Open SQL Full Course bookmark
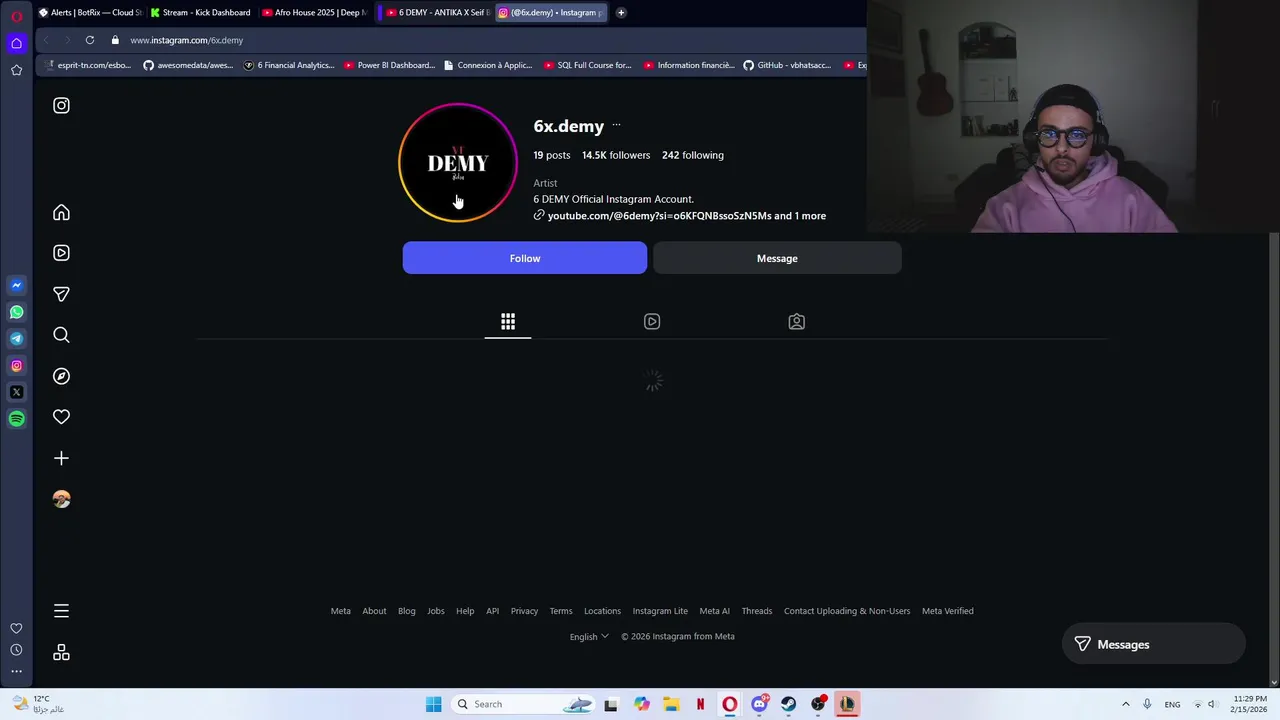Screen dimensions: 1280x720 [x=588, y=65]
